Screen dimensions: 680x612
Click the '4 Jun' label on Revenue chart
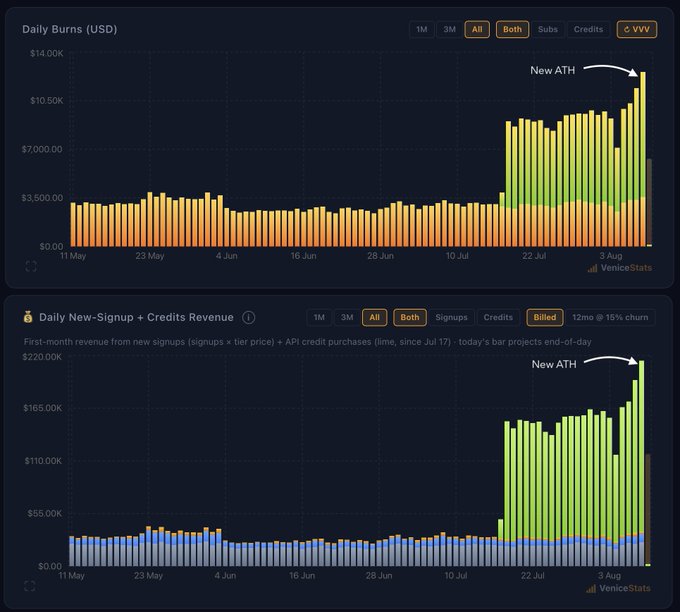tap(225, 576)
